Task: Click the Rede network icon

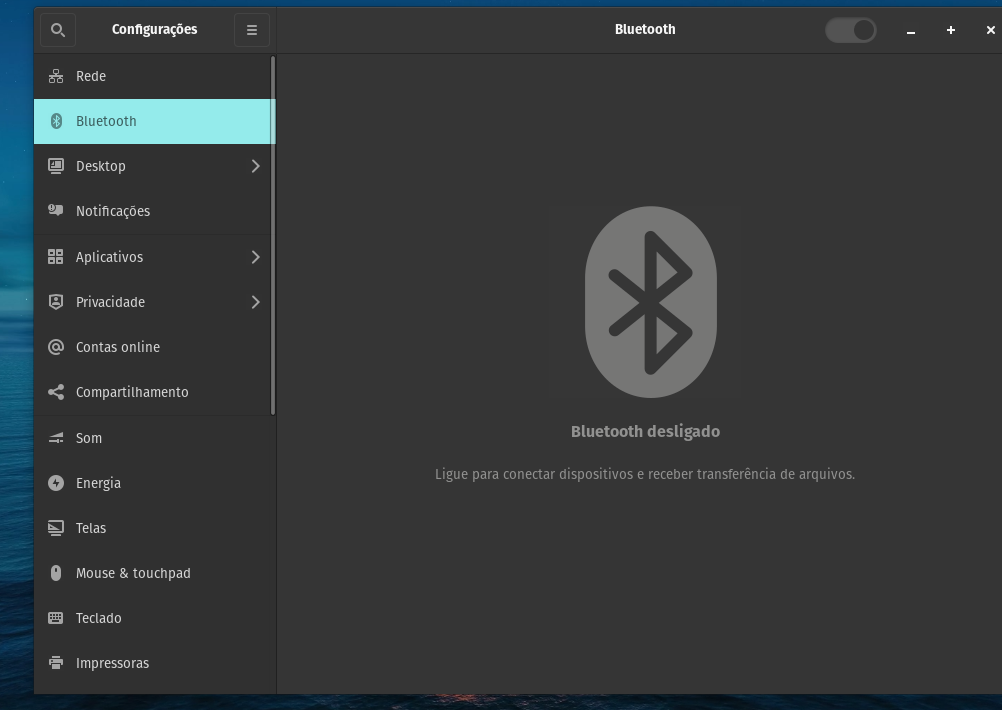Action: [x=56, y=76]
